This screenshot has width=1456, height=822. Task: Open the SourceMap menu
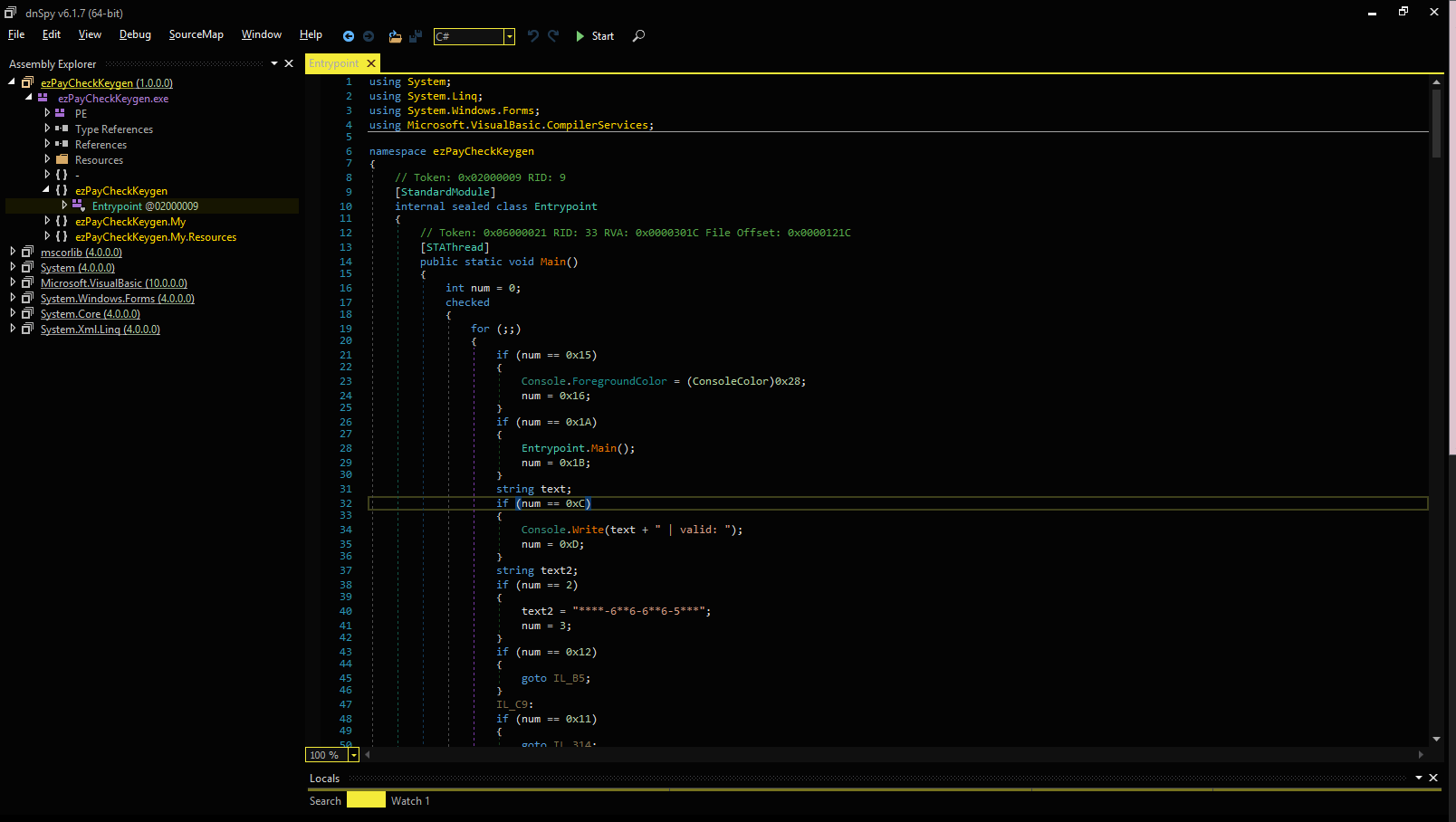(196, 34)
